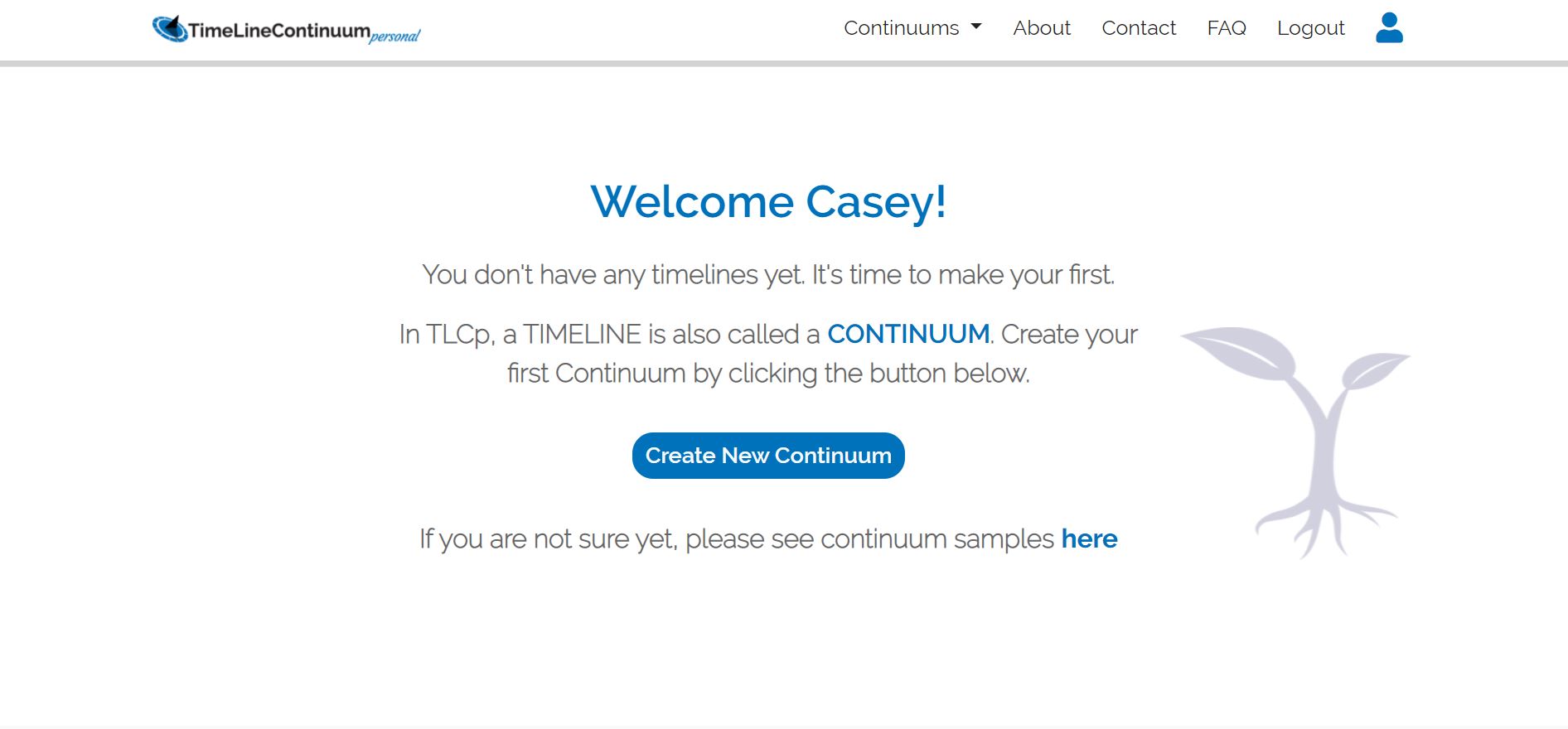The width and height of the screenshot is (1568, 729).
Task: Click the "personal" script text in logo
Action: [395, 36]
